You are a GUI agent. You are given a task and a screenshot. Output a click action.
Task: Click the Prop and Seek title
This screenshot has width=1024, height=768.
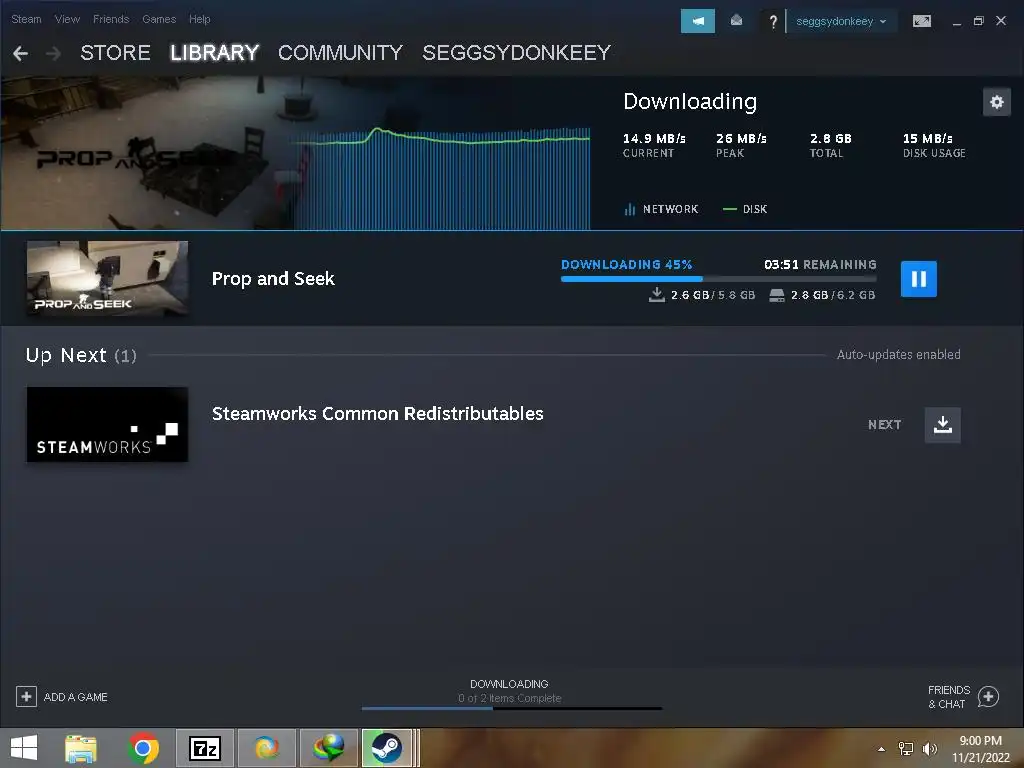(273, 279)
